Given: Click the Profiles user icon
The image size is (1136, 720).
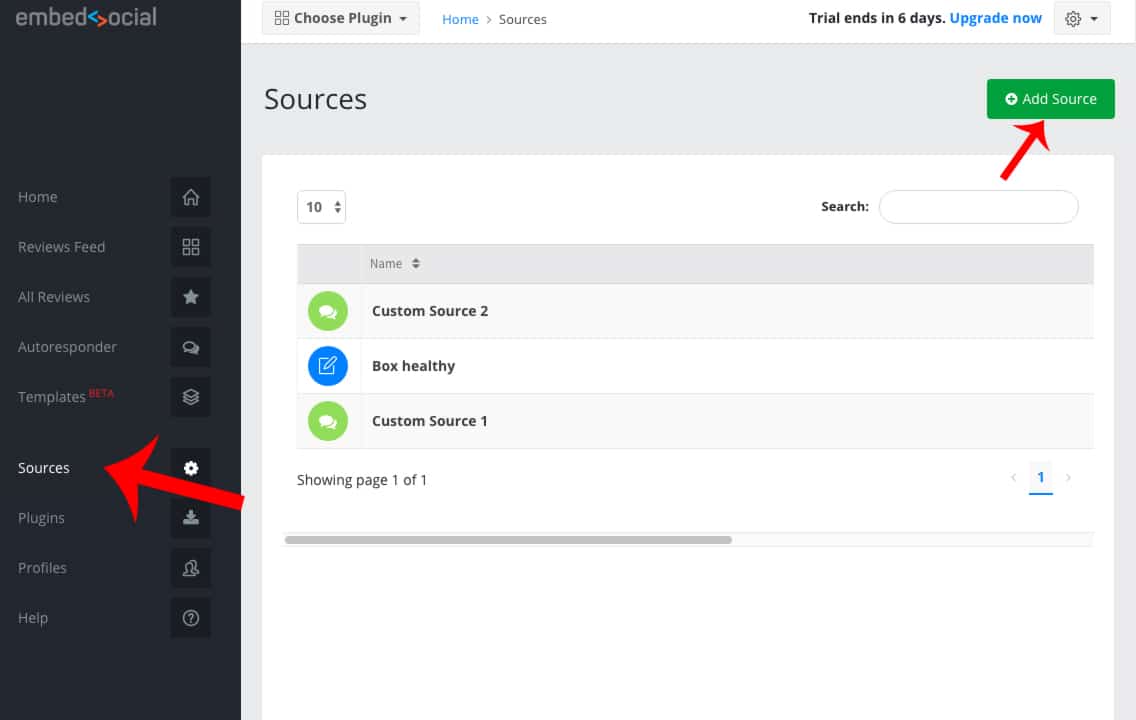Looking at the screenshot, I should point(191,568).
